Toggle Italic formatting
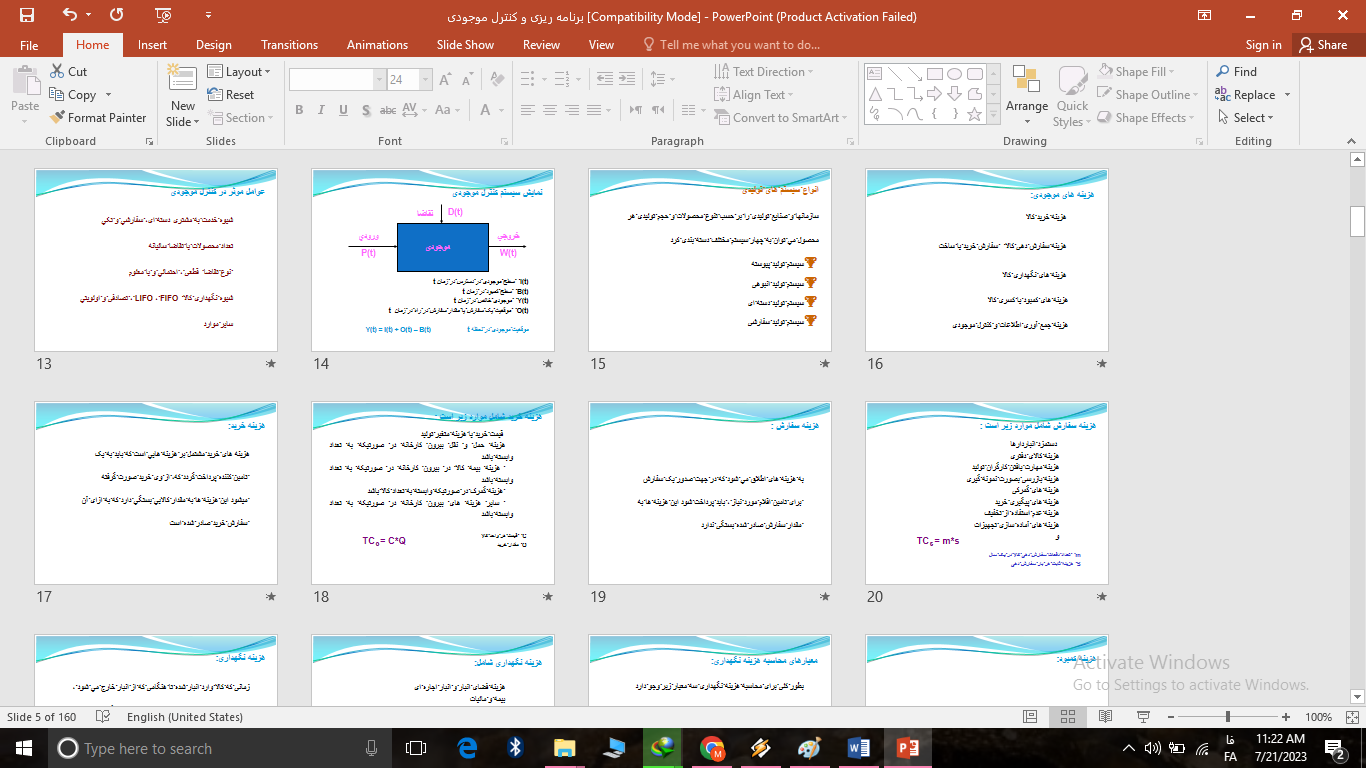The height and width of the screenshot is (768, 1366). pyautogui.click(x=322, y=110)
